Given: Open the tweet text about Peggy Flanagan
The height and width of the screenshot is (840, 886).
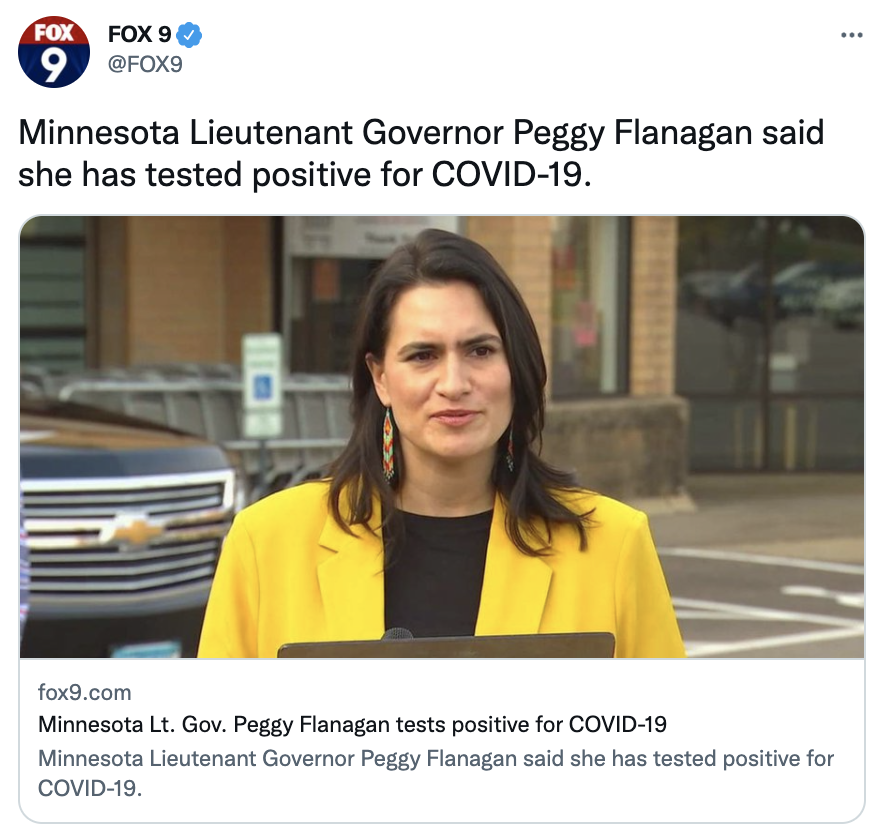Looking at the screenshot, I should pyautogui.click(x=421, y=153).
